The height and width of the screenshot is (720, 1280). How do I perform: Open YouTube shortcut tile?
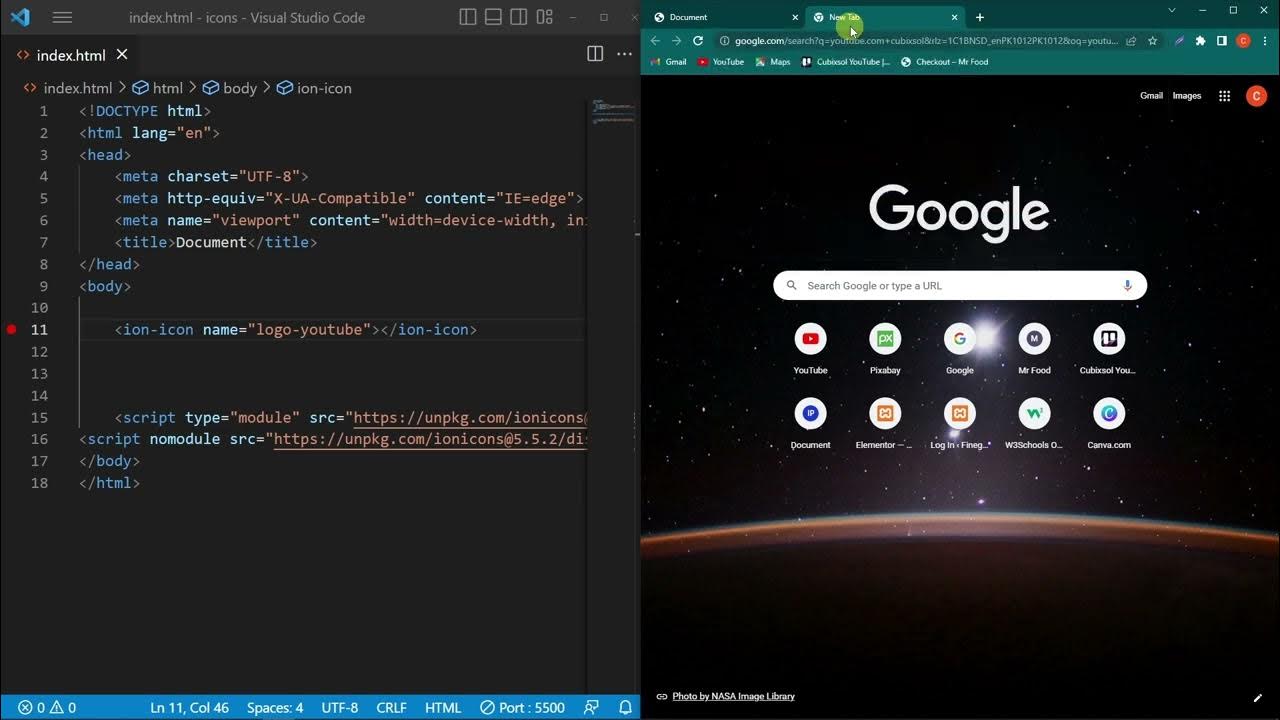point(811,349)
